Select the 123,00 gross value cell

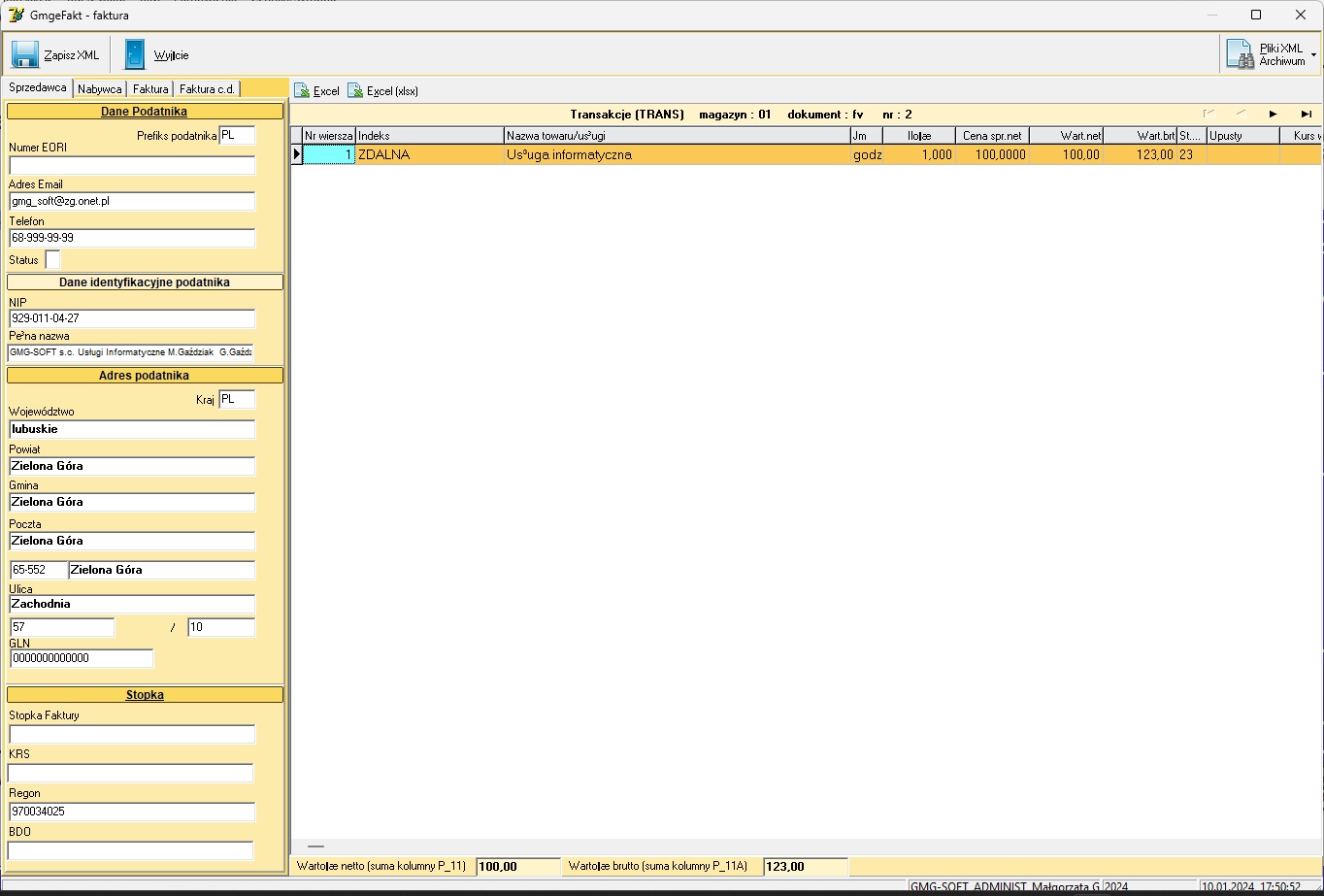point(1141,154)
